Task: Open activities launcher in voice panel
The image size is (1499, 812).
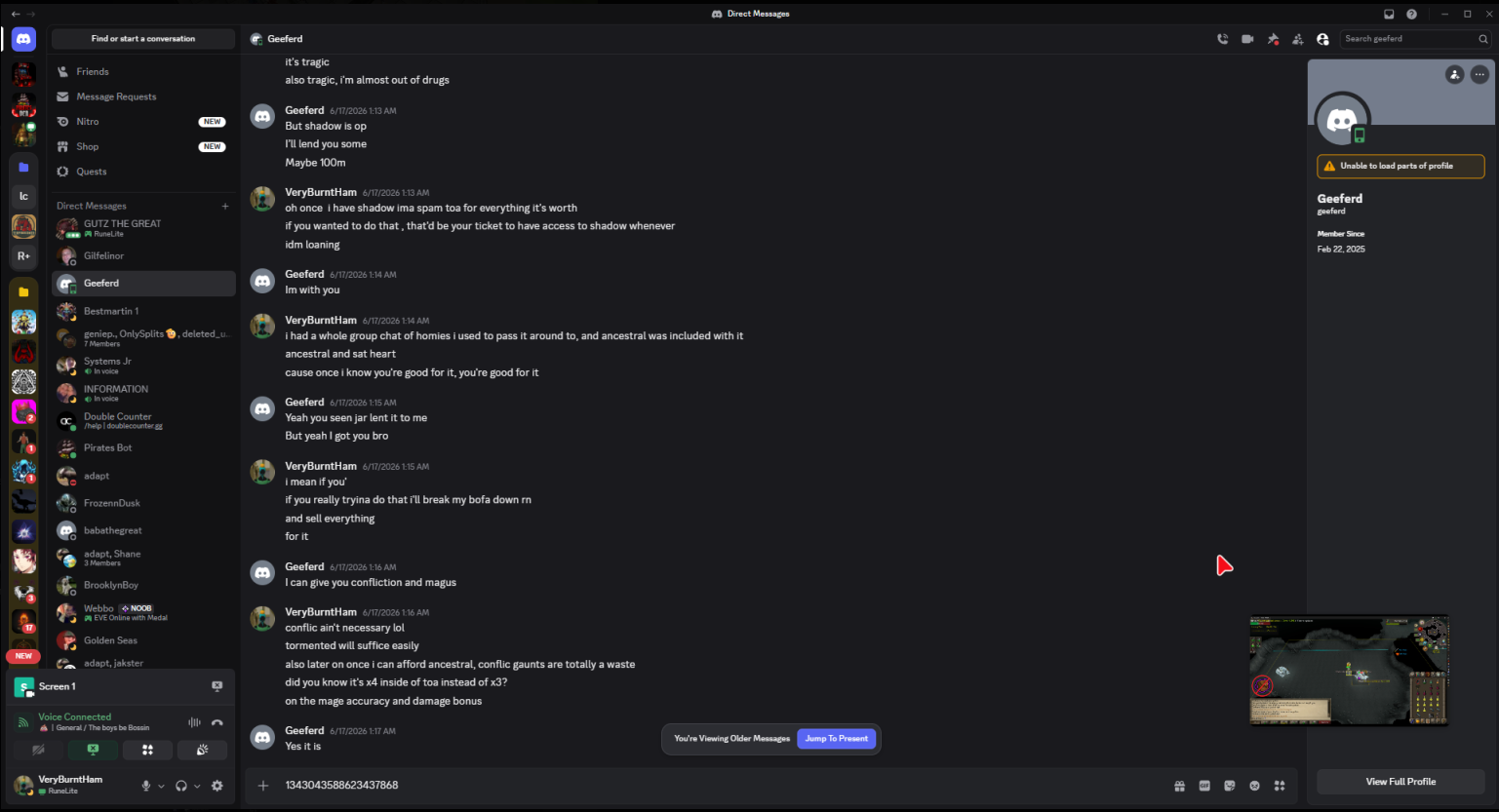Action: tap(147, 750)
